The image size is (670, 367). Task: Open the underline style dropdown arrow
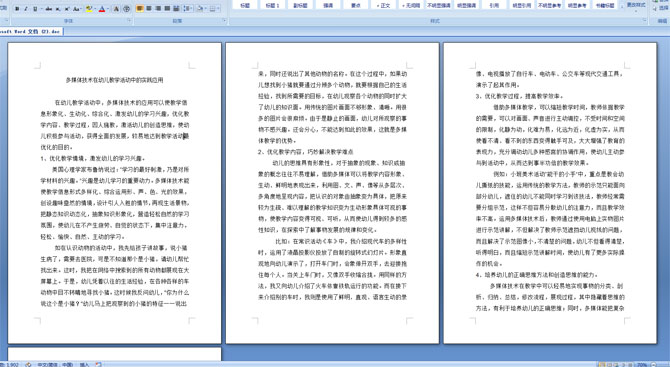41,9
